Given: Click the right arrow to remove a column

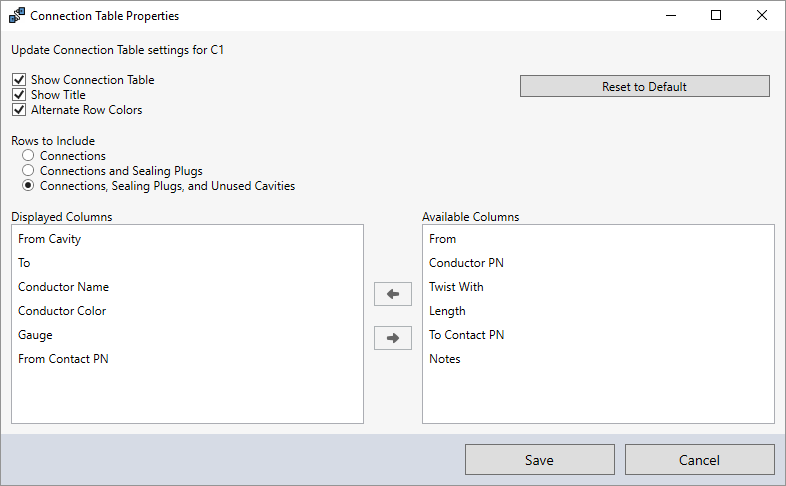Looking at the screenshot, I should pyautogui.click(x=392, y=338).
